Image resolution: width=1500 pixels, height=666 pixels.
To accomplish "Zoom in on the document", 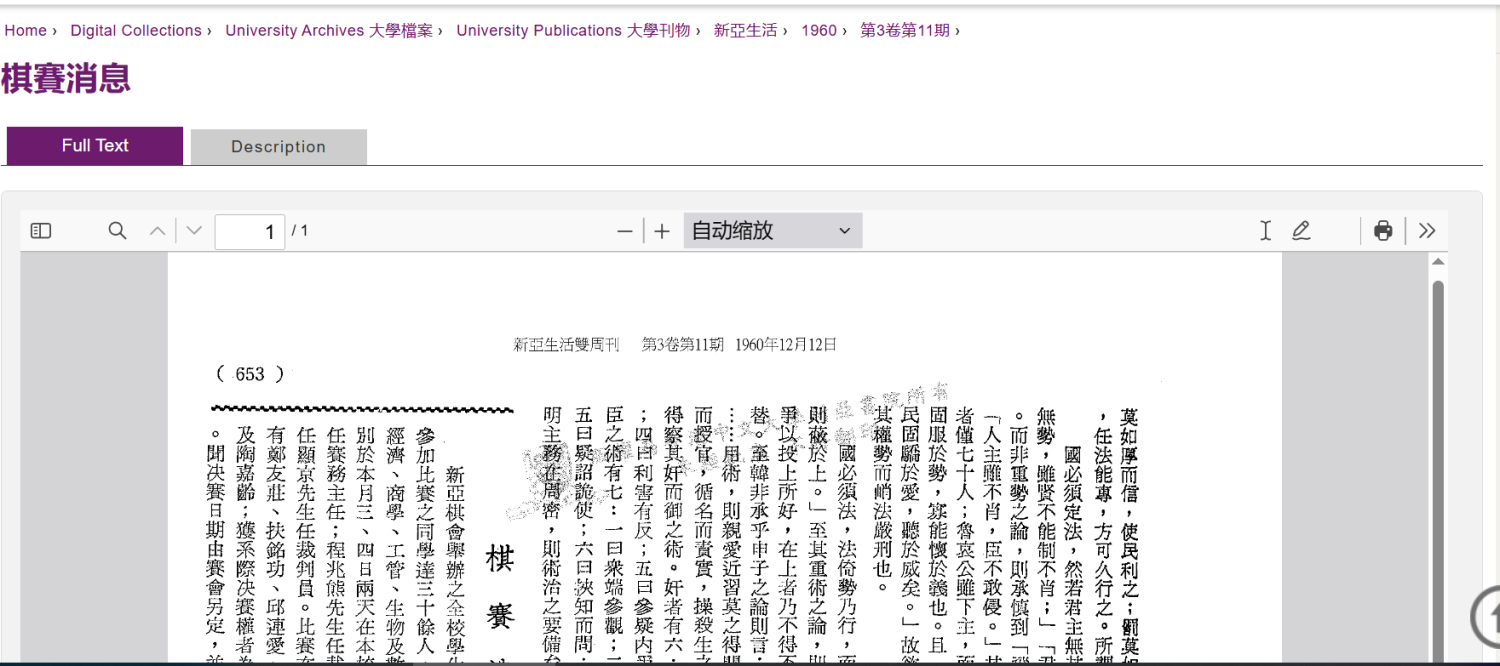I will tap(661, 230).
